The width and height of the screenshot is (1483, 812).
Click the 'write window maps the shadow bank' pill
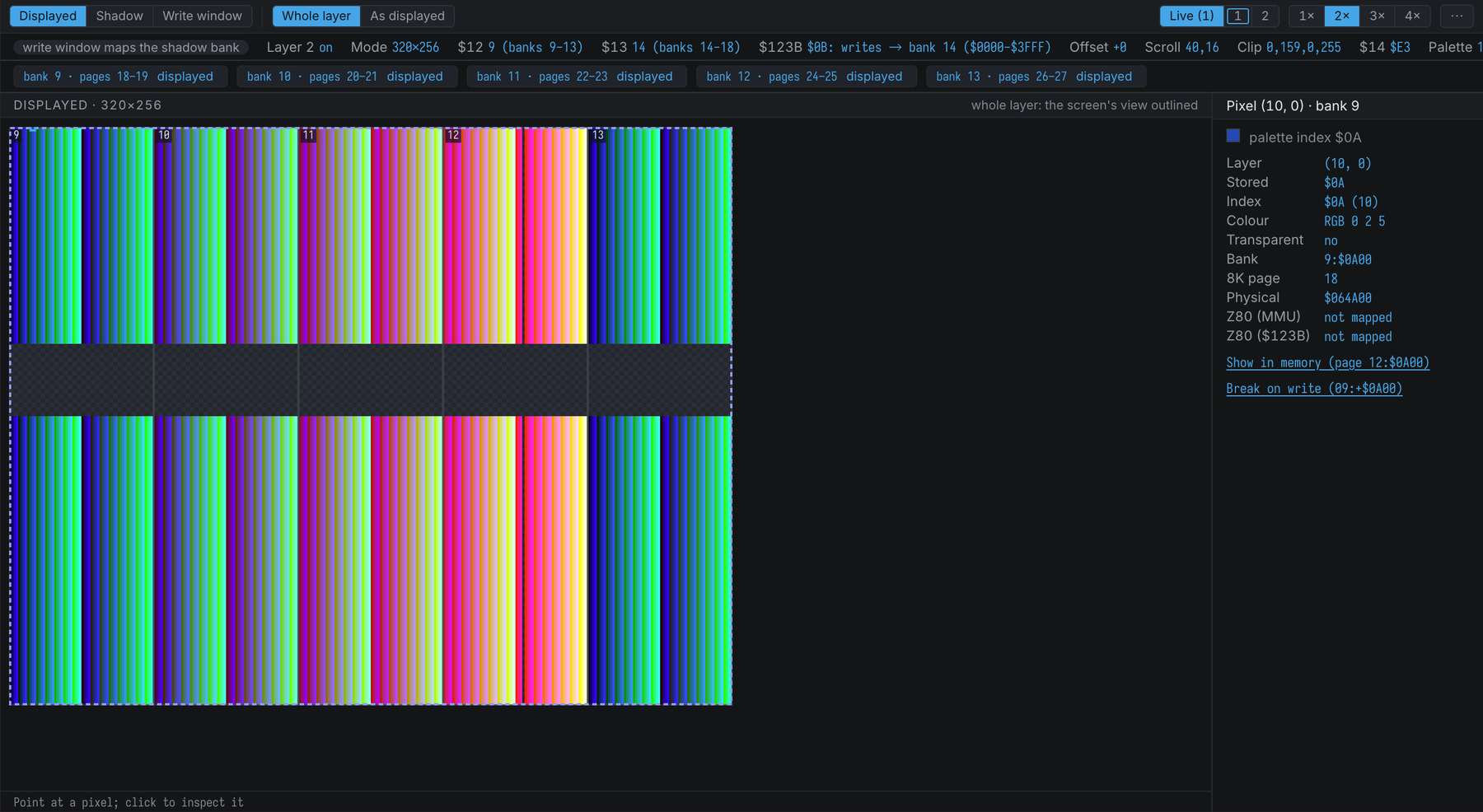click(x=131, y=48)
